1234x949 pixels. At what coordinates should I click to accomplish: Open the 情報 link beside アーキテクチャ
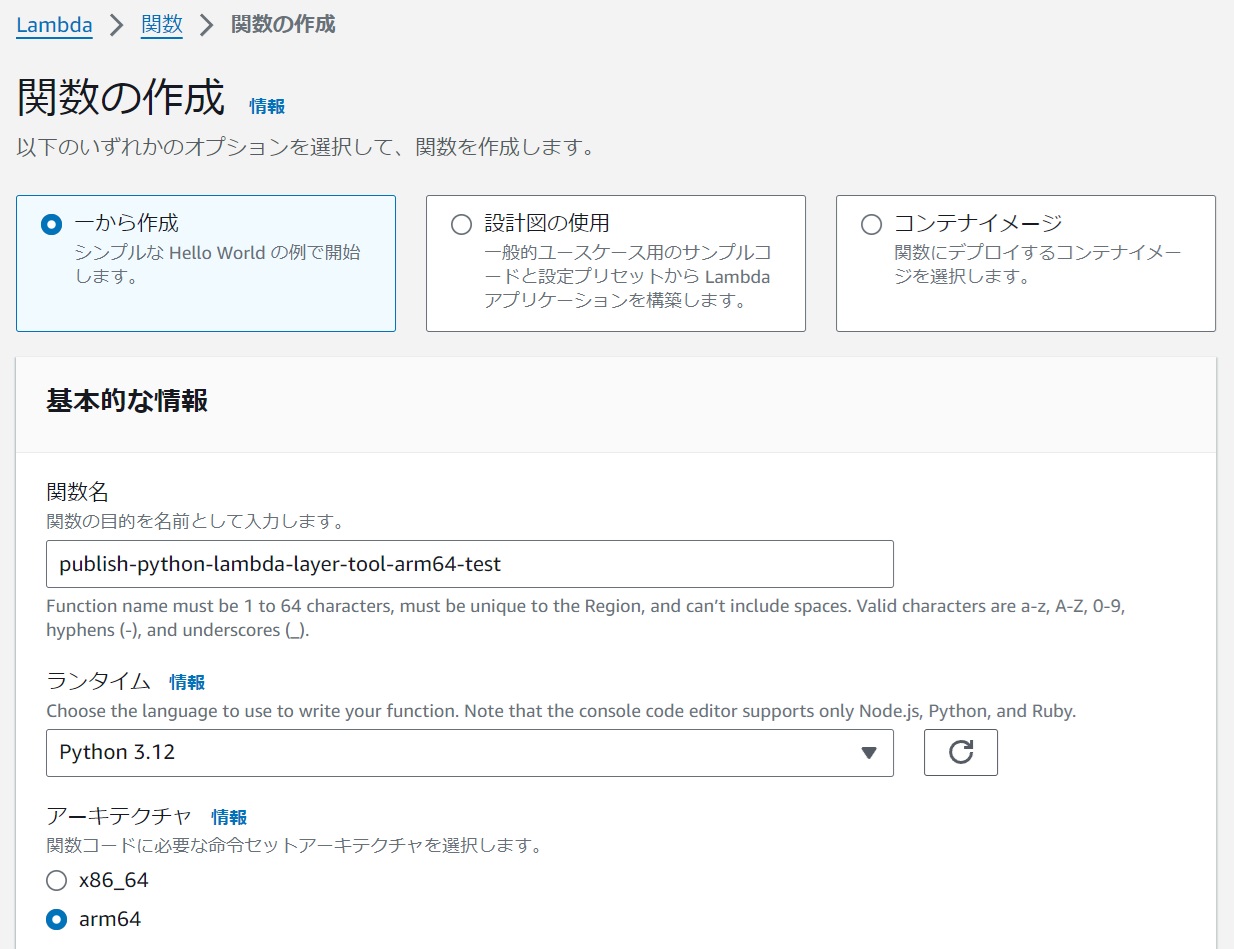229,817
